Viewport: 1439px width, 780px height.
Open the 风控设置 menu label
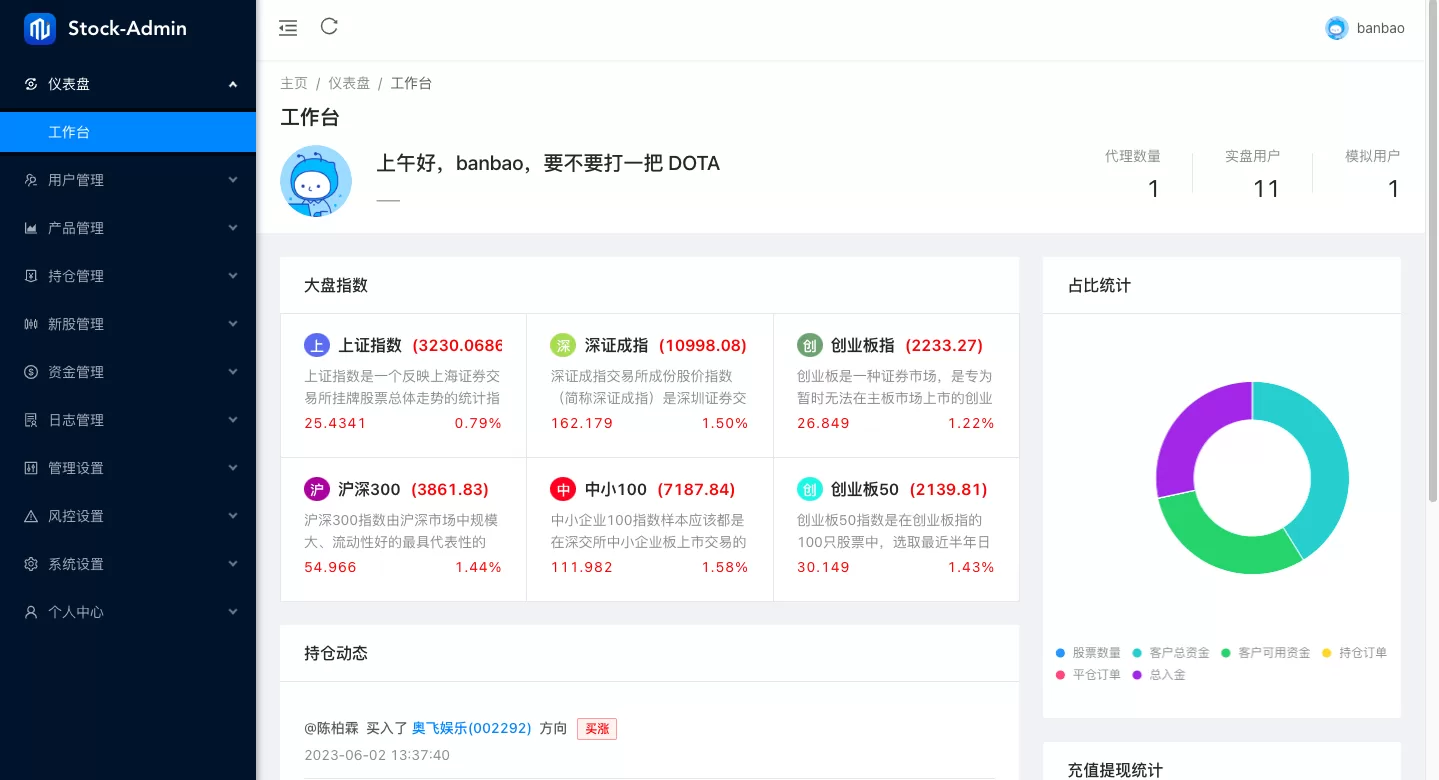tap(76, 516)
